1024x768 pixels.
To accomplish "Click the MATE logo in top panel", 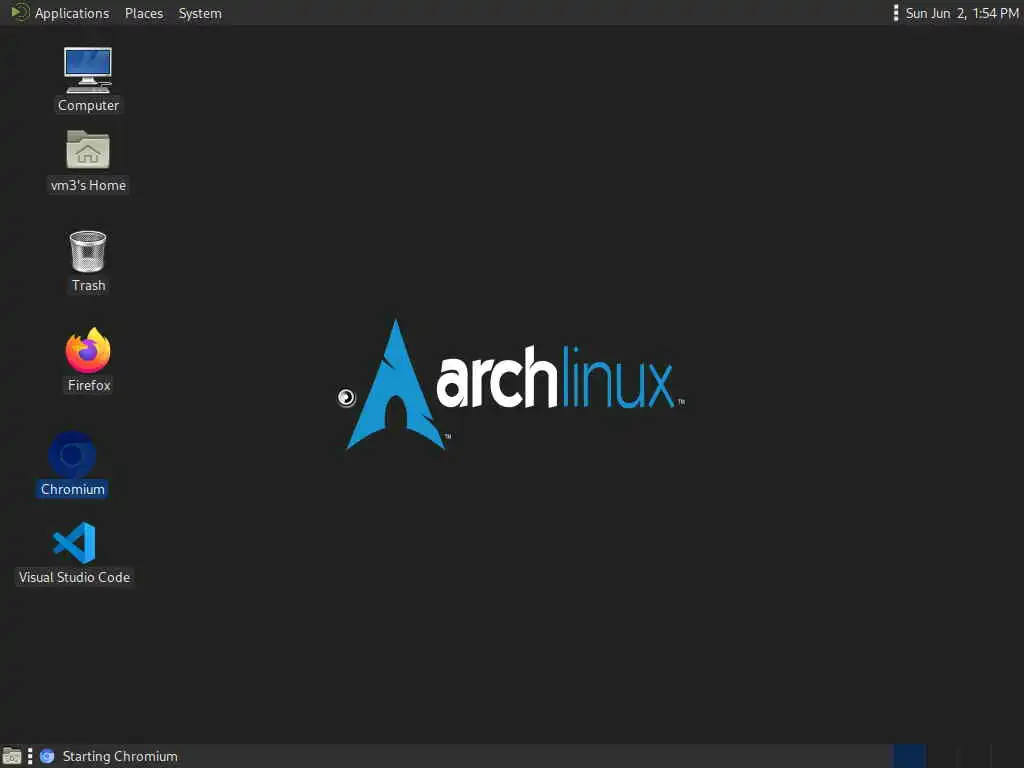I will (x=19, y=12).
